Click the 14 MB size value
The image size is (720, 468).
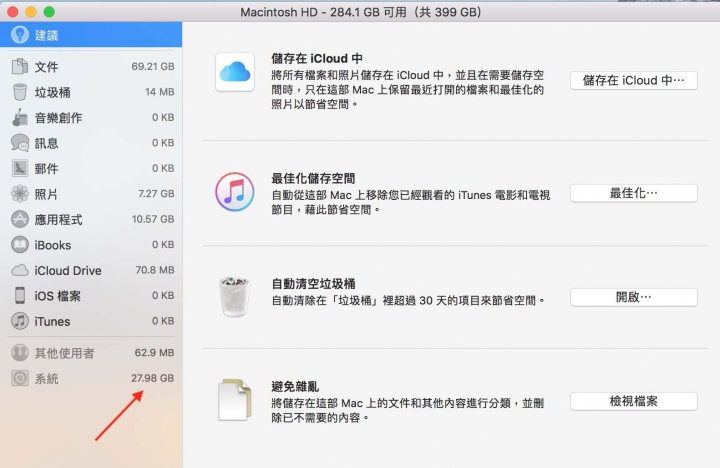(160, 92)
